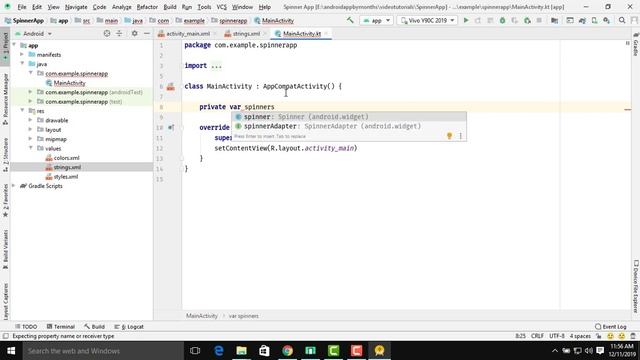
Task: Click the UTF-8 encoding status entry
Action: [x=557, y=336]
